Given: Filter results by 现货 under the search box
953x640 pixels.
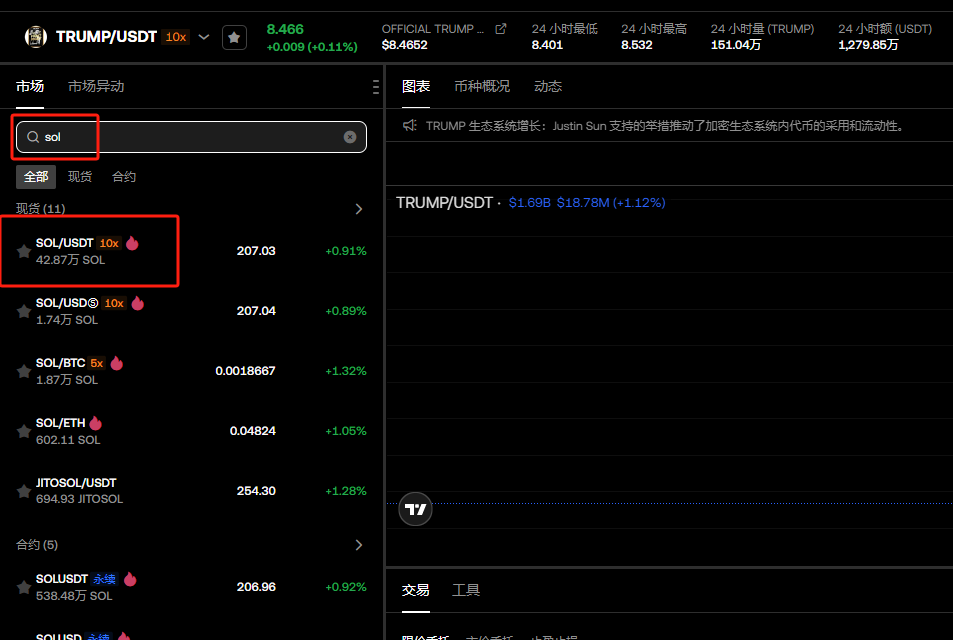Looking at the screenshot, I should 80,177.
